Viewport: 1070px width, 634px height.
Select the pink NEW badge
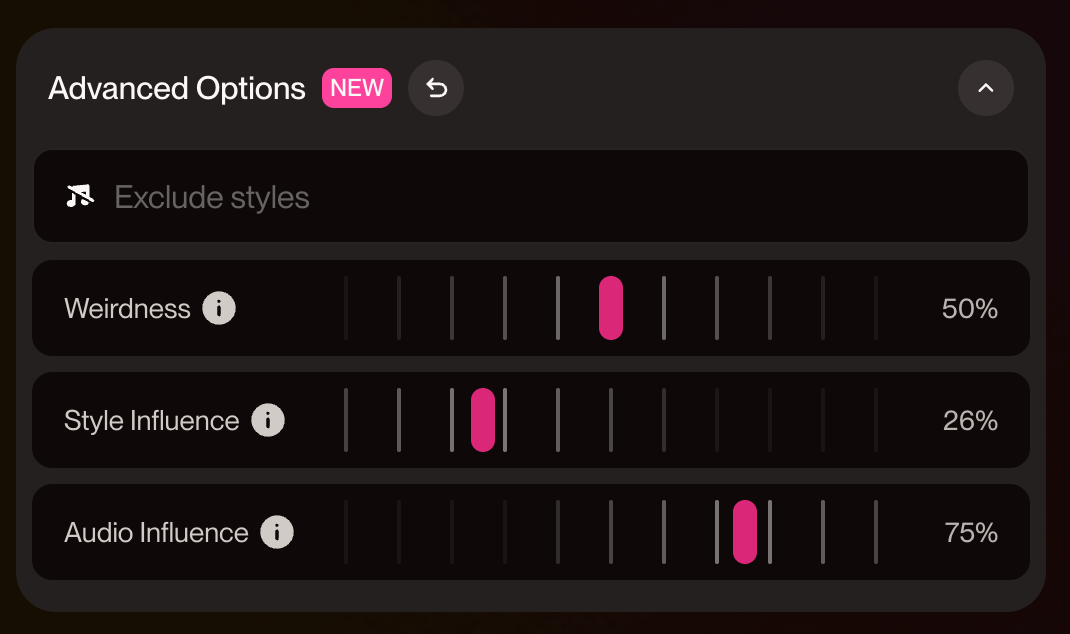coord(356,88)
